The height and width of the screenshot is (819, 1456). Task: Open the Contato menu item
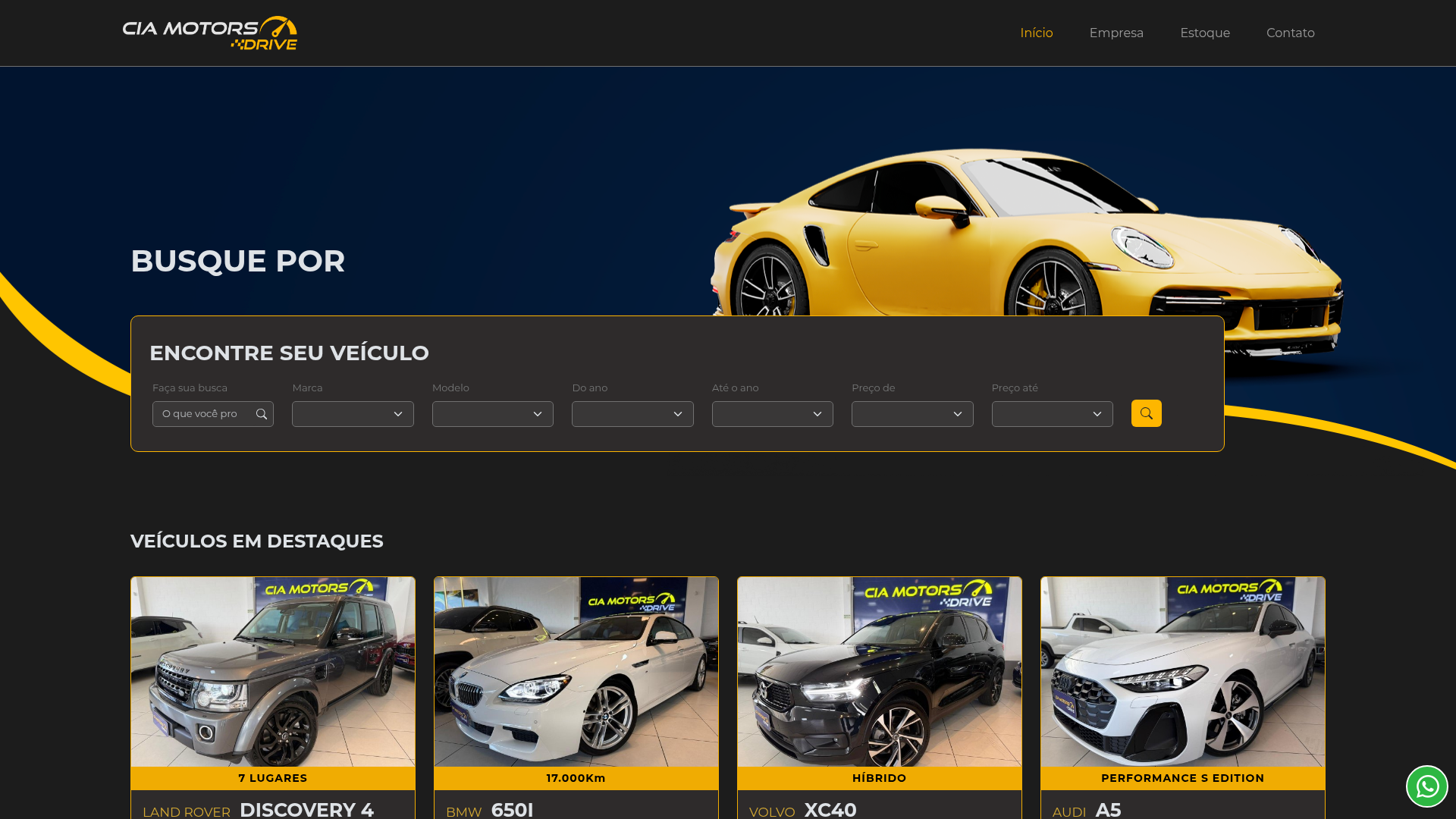click(x=1291, y=33)
